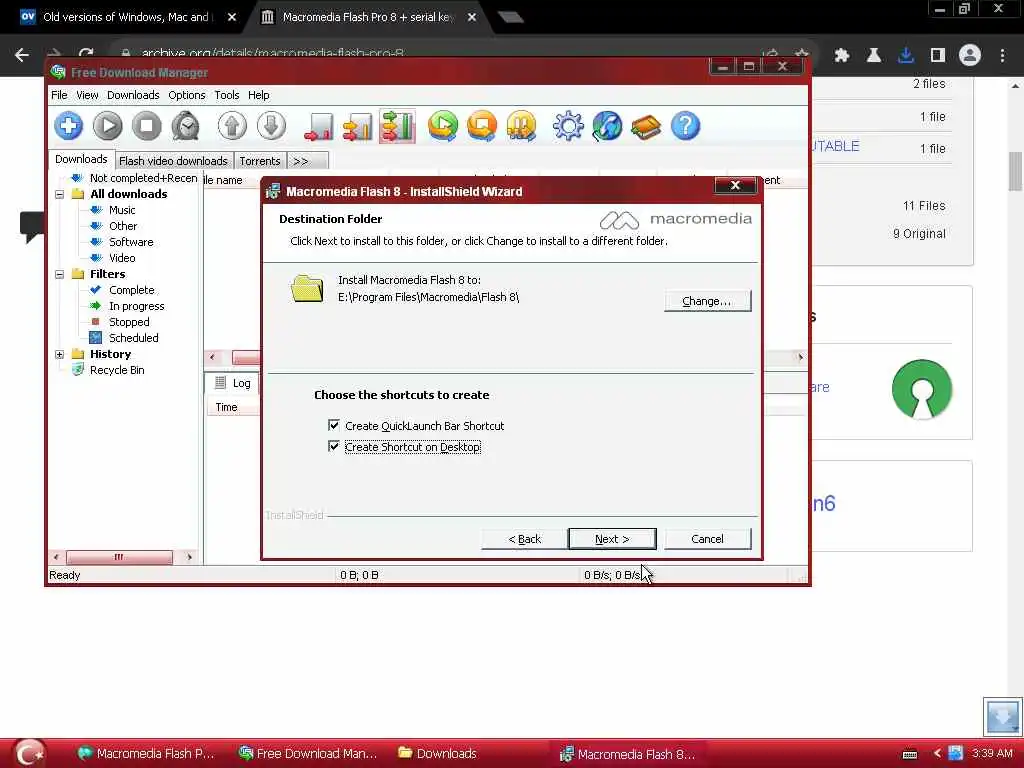Open the View menu
This screenshot has width=1024, height=768.
point(87,95)
